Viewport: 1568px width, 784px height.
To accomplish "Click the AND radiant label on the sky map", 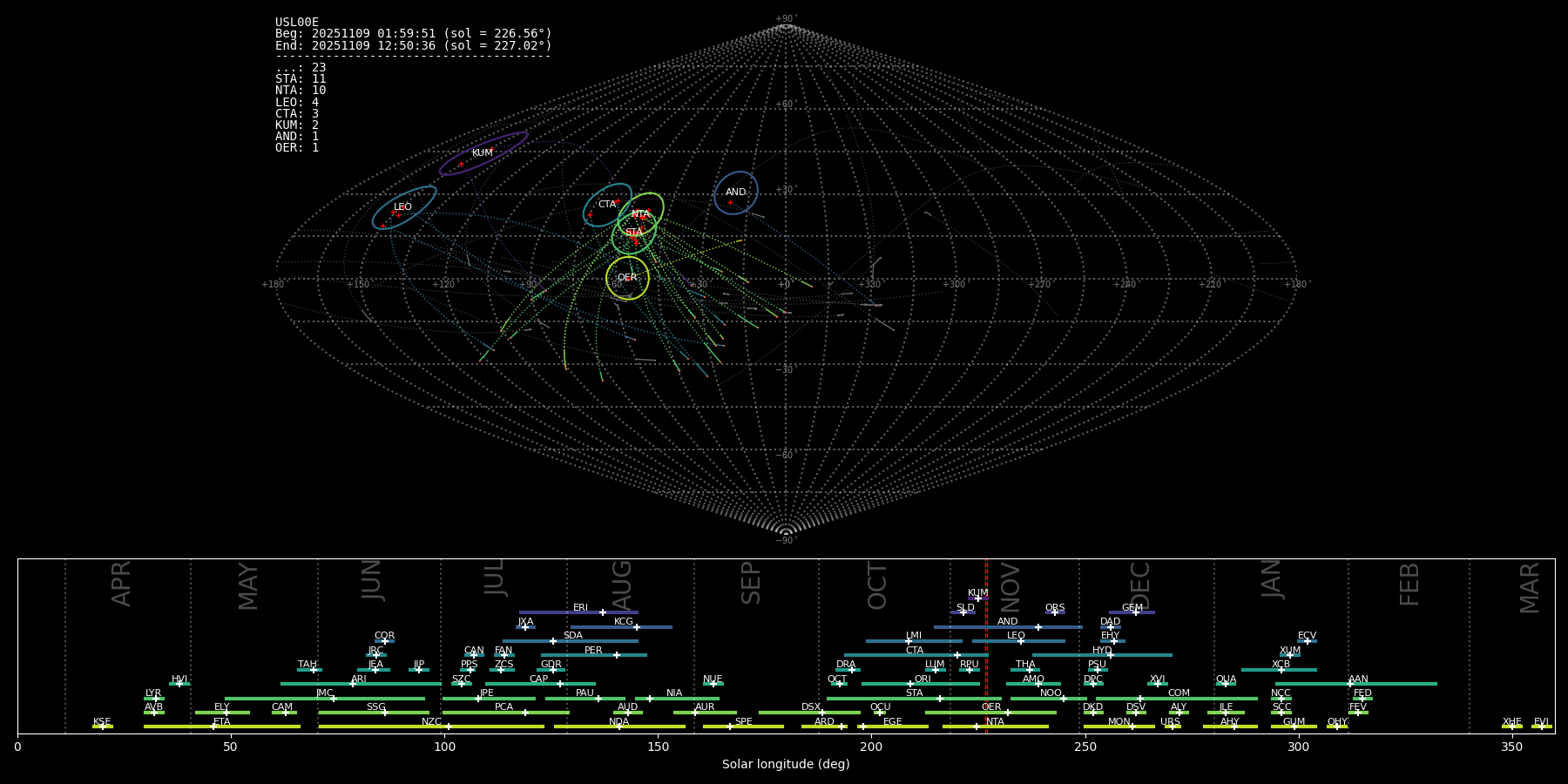I will 736,193.
